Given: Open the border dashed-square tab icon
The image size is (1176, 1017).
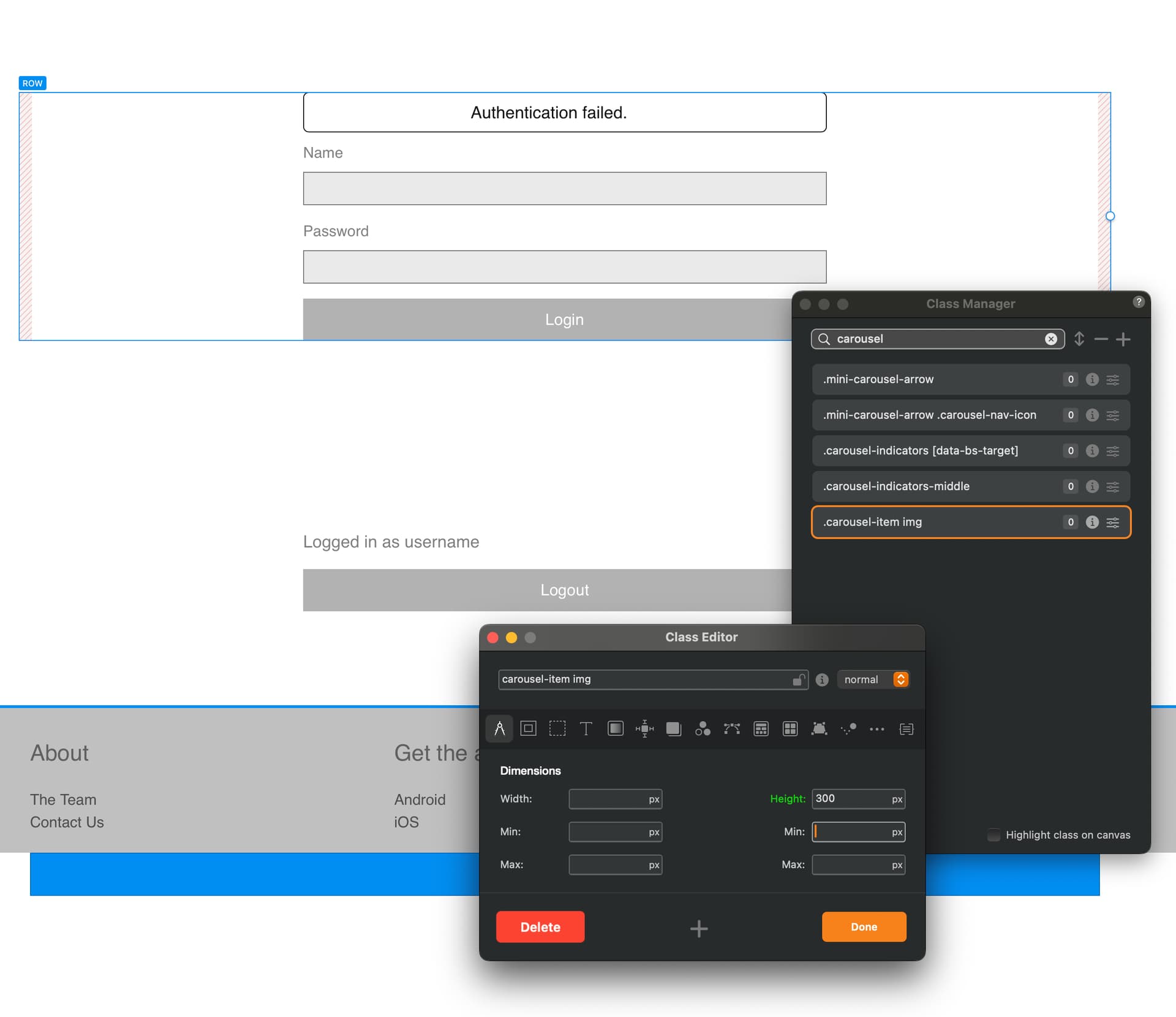Looking at the screenshot, I should 557,728.
